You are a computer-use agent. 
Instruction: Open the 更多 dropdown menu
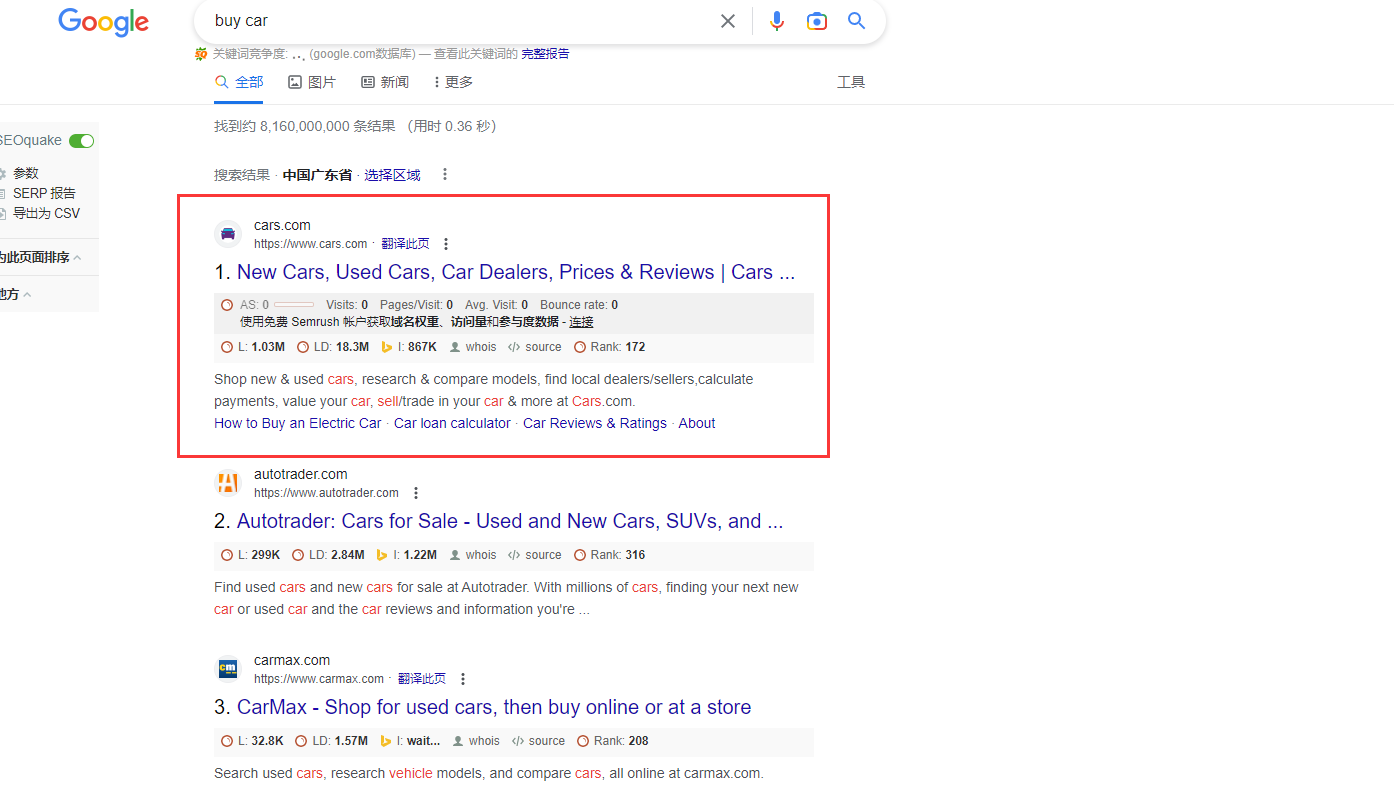click(453, 82)
